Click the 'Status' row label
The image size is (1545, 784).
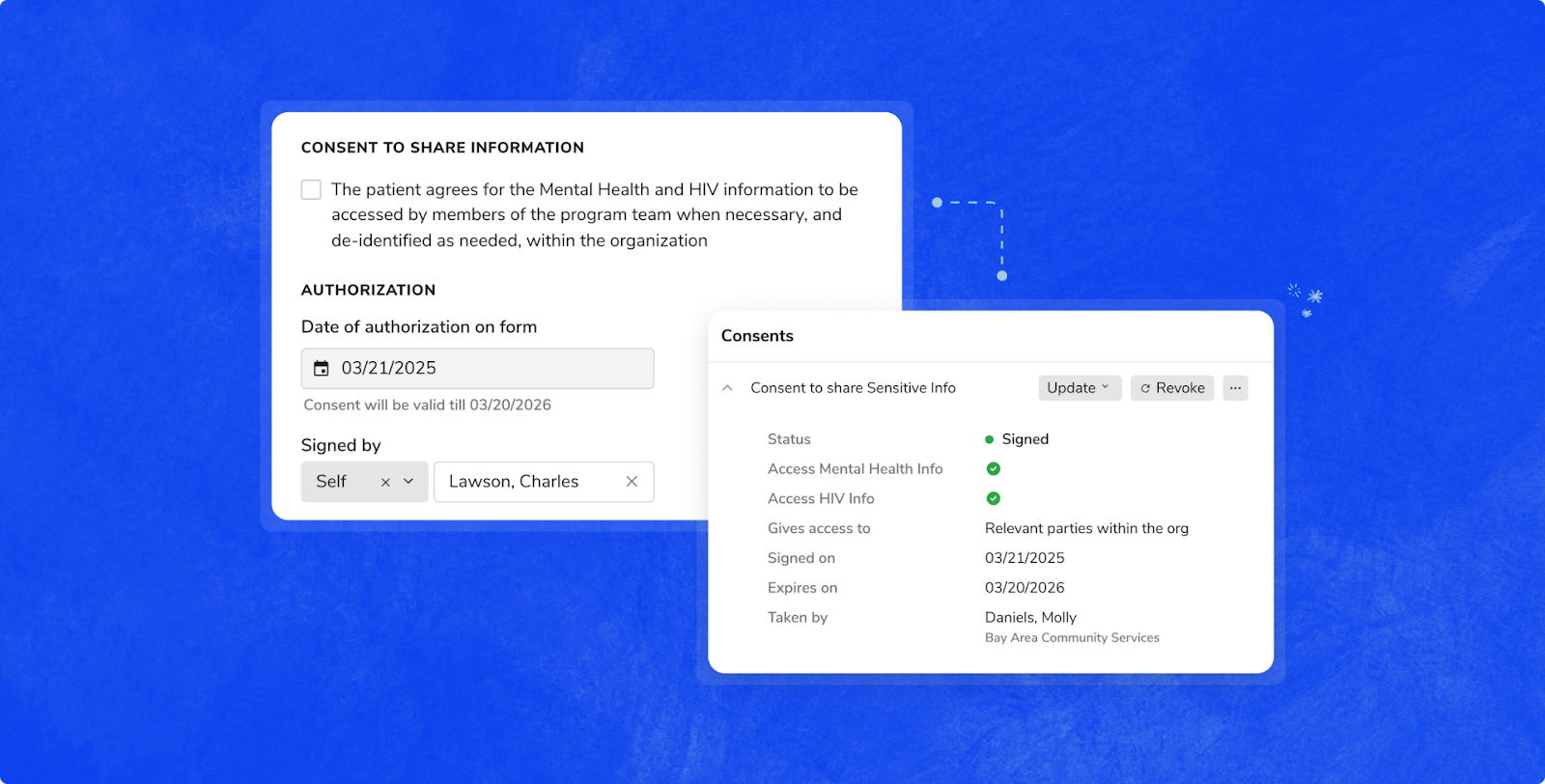pos(789,439)
